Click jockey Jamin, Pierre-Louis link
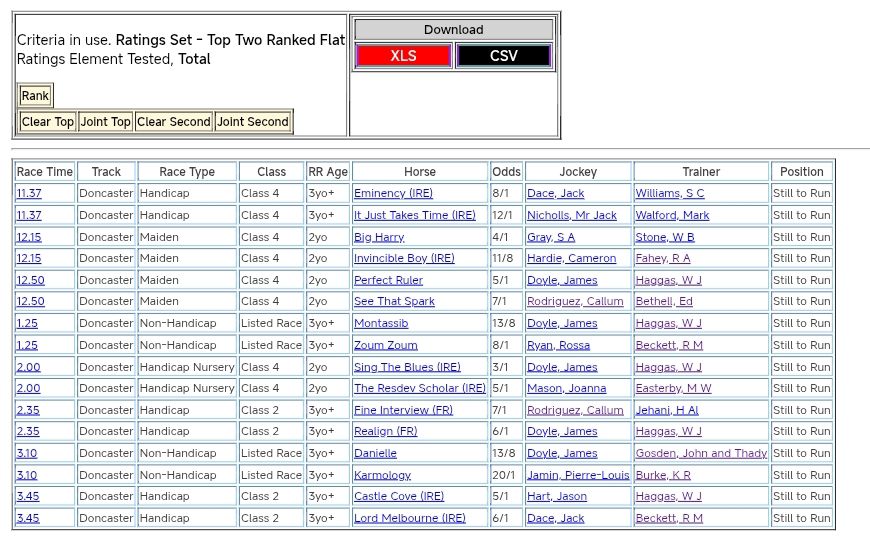The image size is (870, 553). (578, 475)
